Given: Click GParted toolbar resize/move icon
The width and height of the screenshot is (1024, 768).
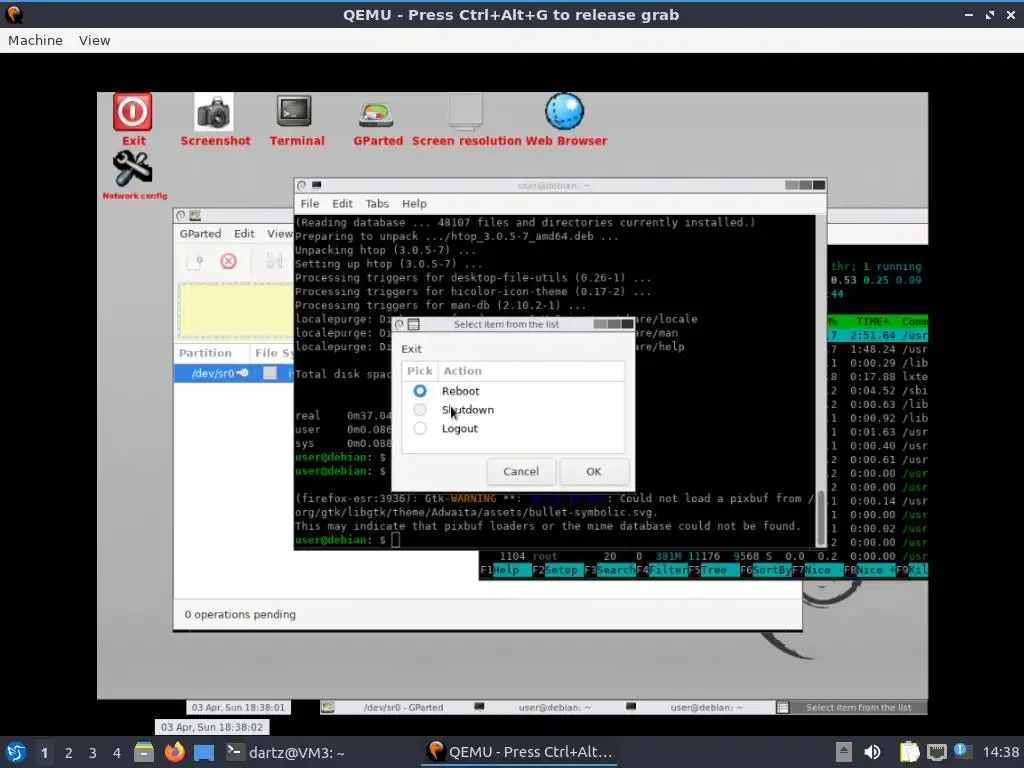Looking at the screenshot, I should click(x=274, y=261).
